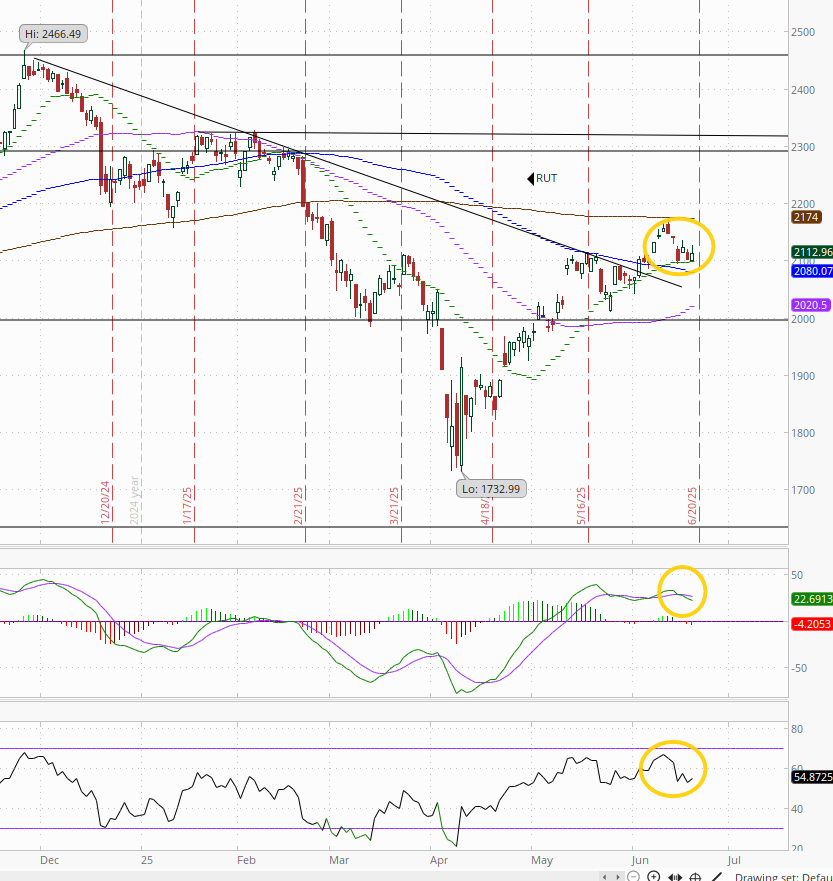This screenshot has height=881, width=833.
Task: Click the 54.8725 RSI value tag
Action: point(812,777)
